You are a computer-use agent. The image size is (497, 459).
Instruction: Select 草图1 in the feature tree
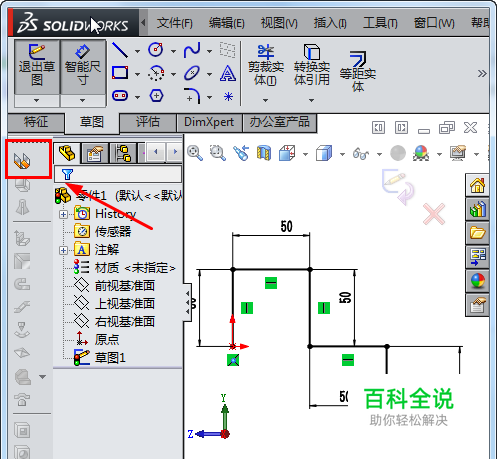[100, 358]
